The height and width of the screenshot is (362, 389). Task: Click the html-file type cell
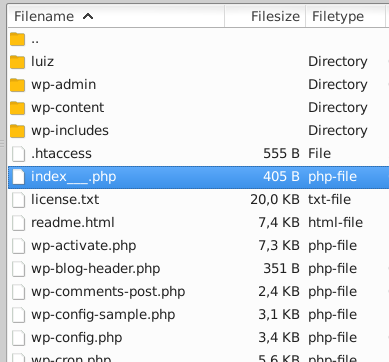[335, 223]
